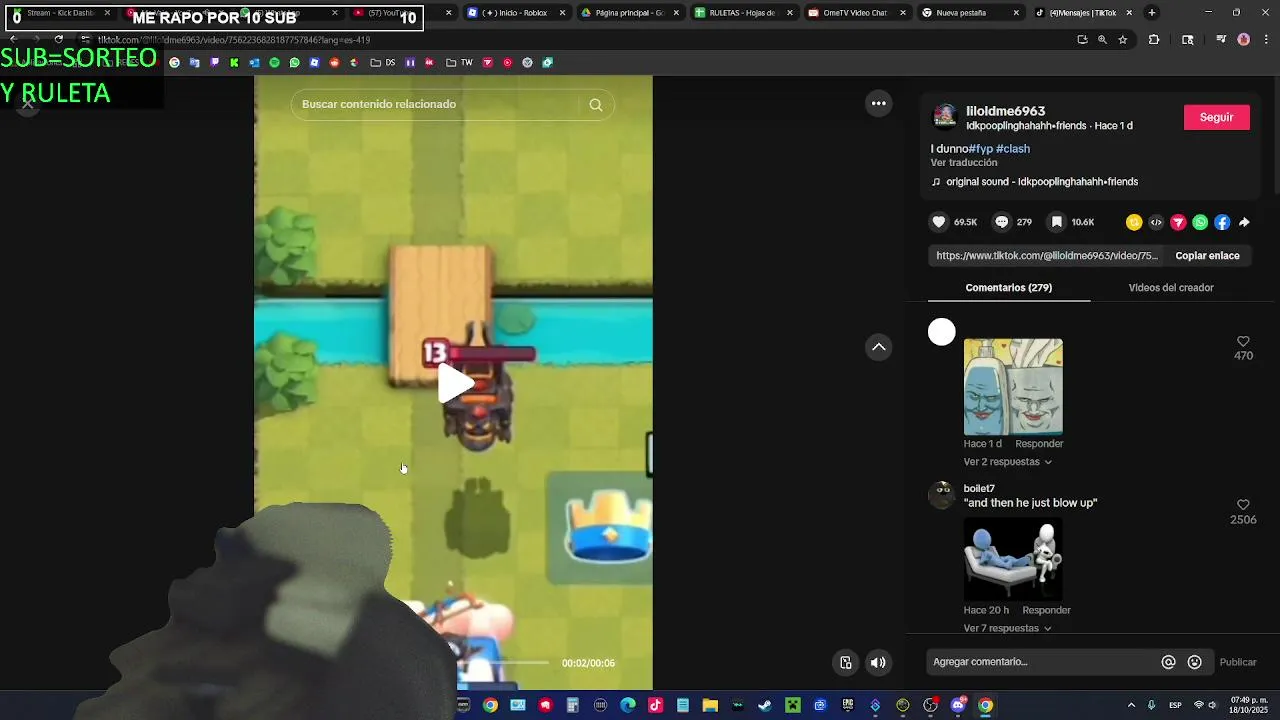Click 'Copiar enlace' button
Screen dimensions: 1280x720
tap(1207, 255)
